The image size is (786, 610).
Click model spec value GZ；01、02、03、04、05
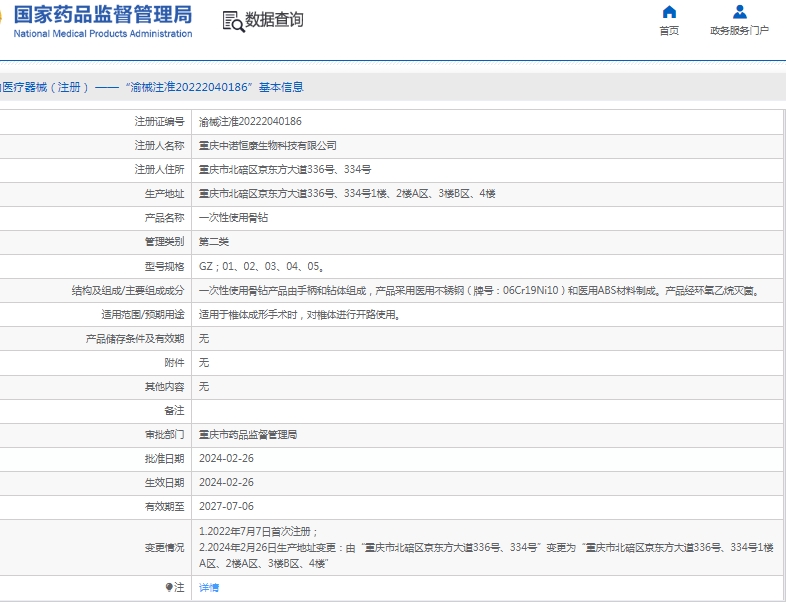261,266
